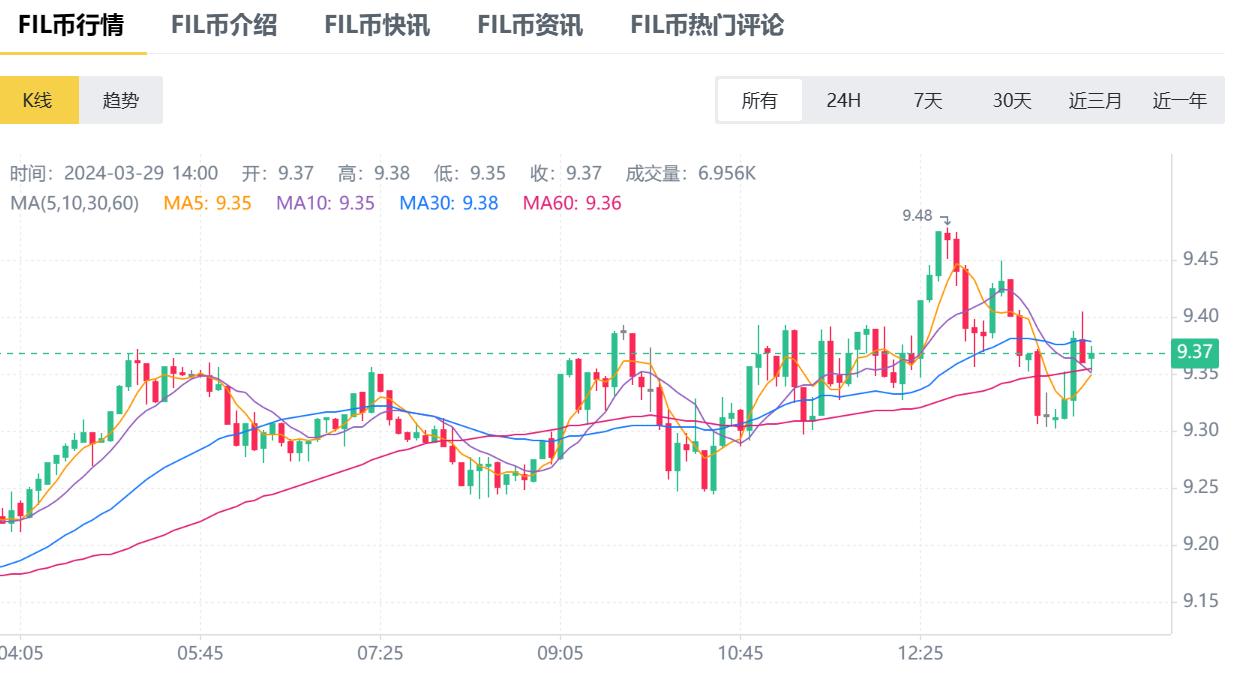The image size is (1244, 686).
Task: Click the 收: 9.37 close price readout
Action: click(566, 173)
